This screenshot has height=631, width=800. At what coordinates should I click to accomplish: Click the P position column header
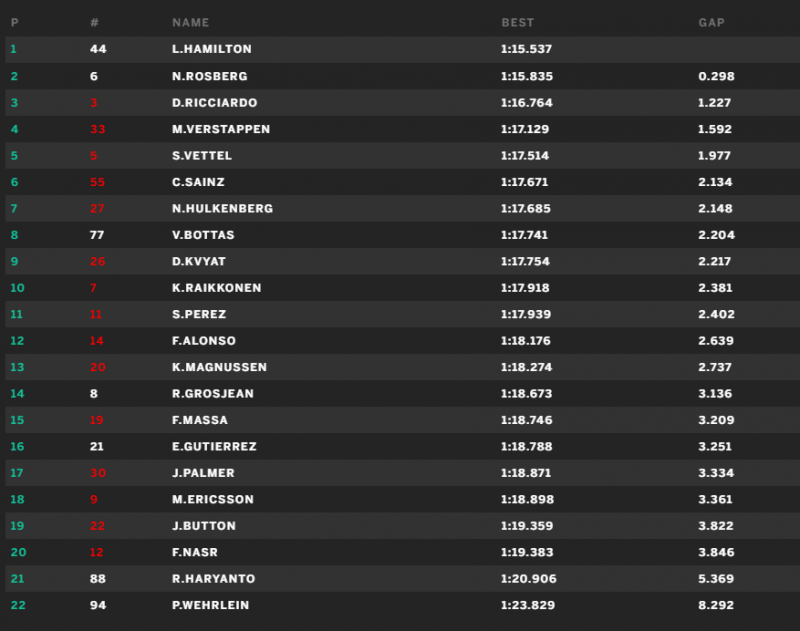click(14, 22)
